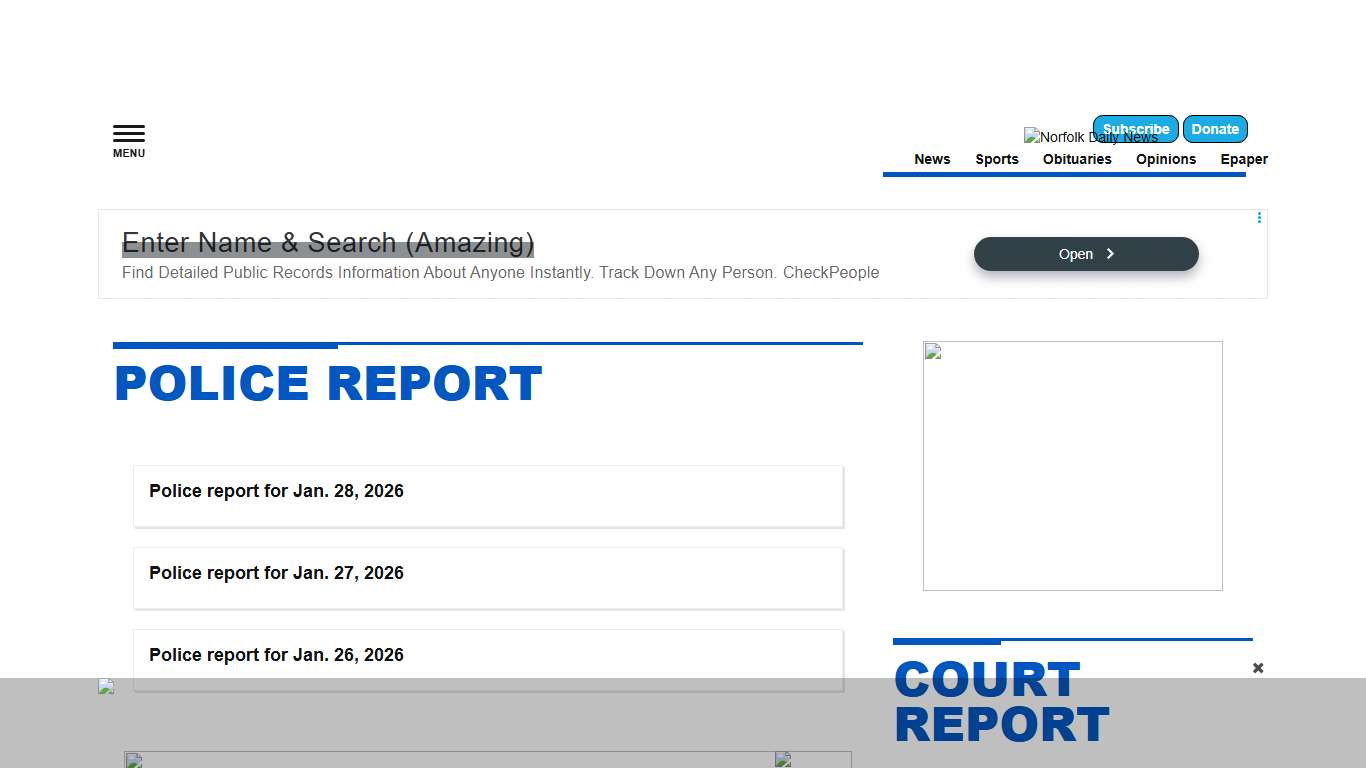Open the News menu item
The height and width of the screenshot is (768, 1366).
[932, 159]
